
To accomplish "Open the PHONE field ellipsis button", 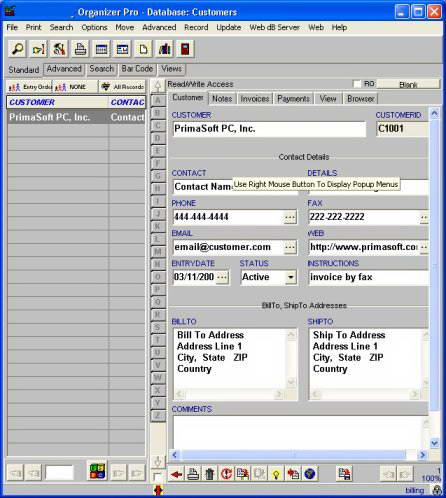I will tap(290, 217).
